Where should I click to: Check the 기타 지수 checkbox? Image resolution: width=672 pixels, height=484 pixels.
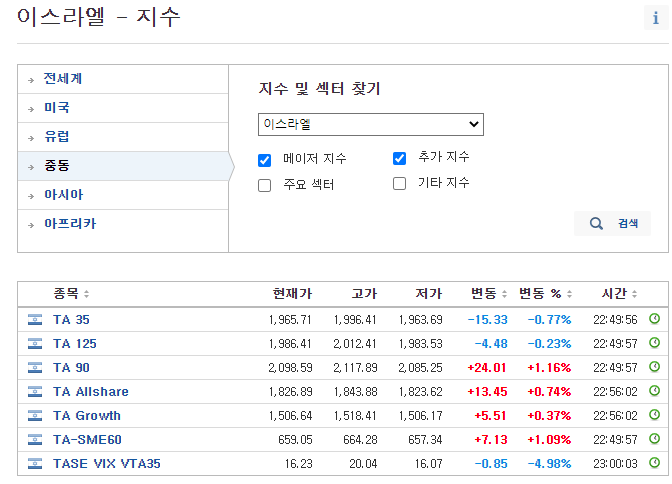click(400, 183)
